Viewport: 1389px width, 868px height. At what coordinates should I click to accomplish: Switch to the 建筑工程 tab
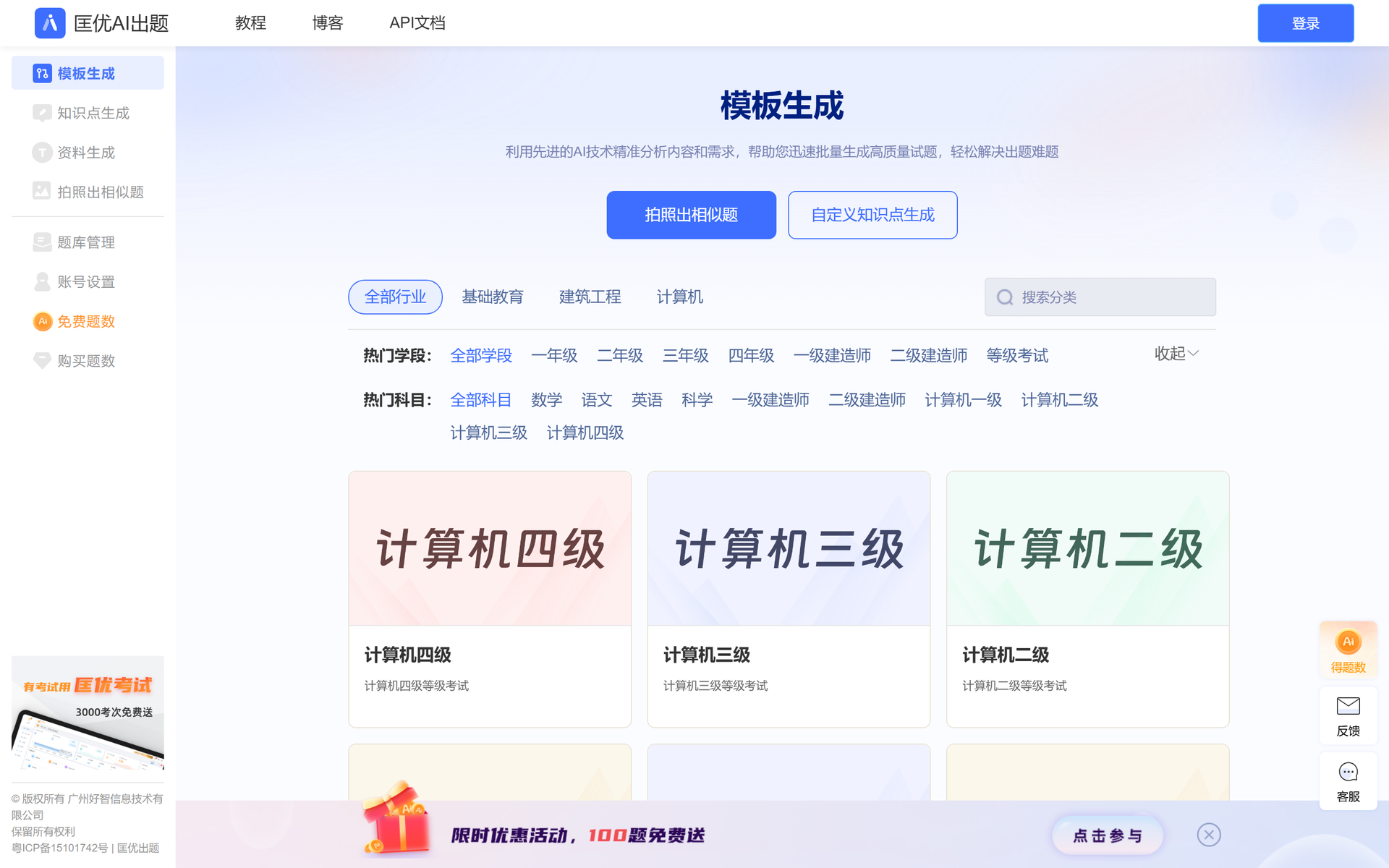click(590, 297)
